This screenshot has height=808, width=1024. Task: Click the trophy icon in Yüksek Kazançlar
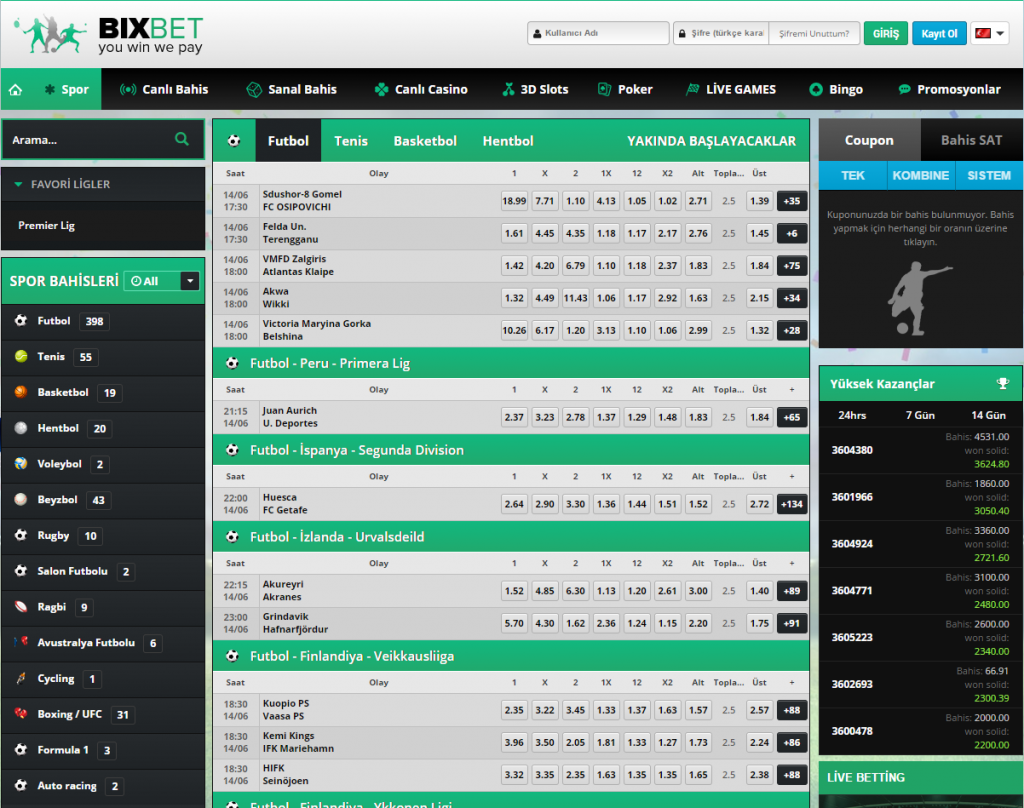tap(1003, 383)
